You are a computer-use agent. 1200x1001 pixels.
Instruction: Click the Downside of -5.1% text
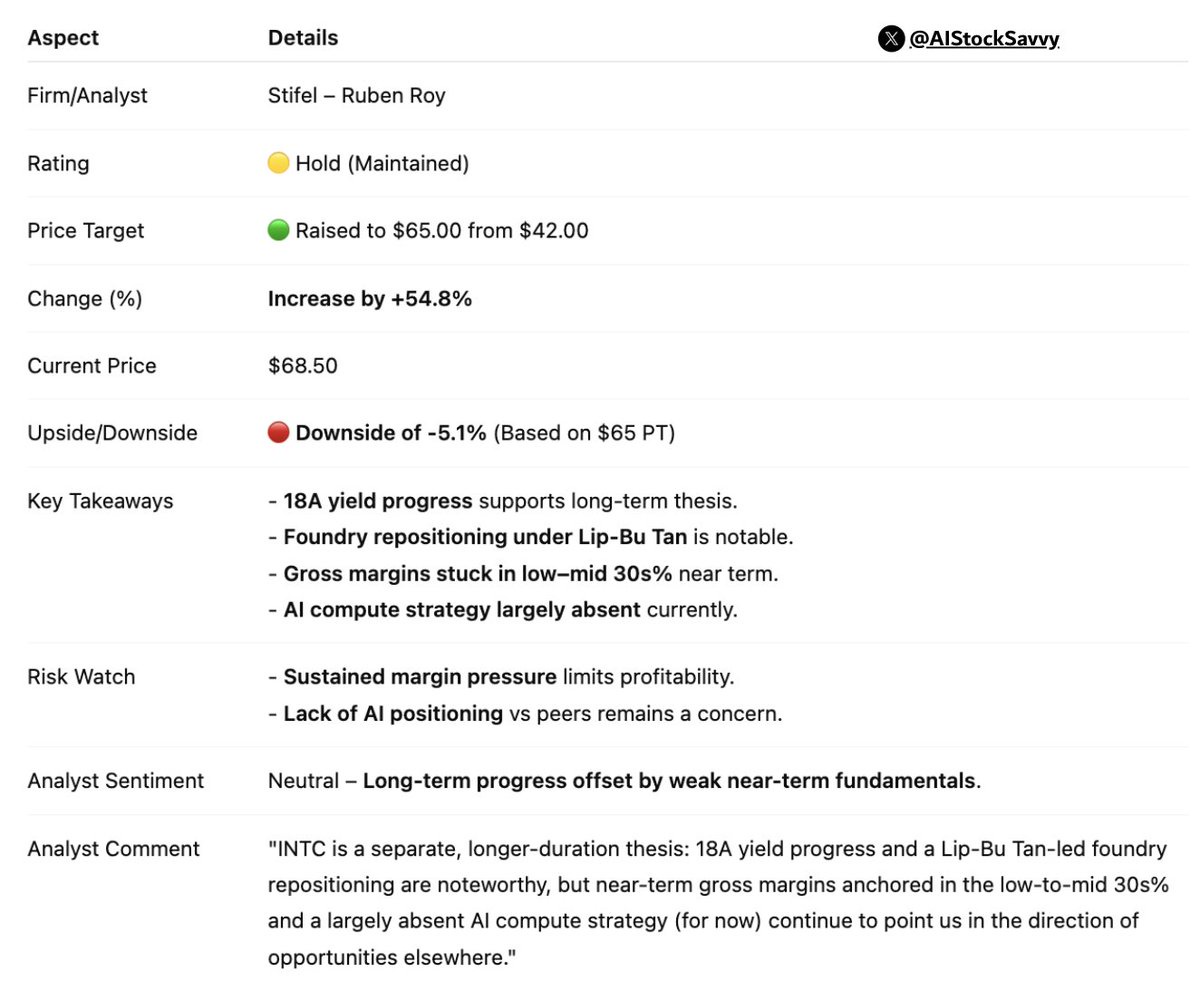click(391, 433)
